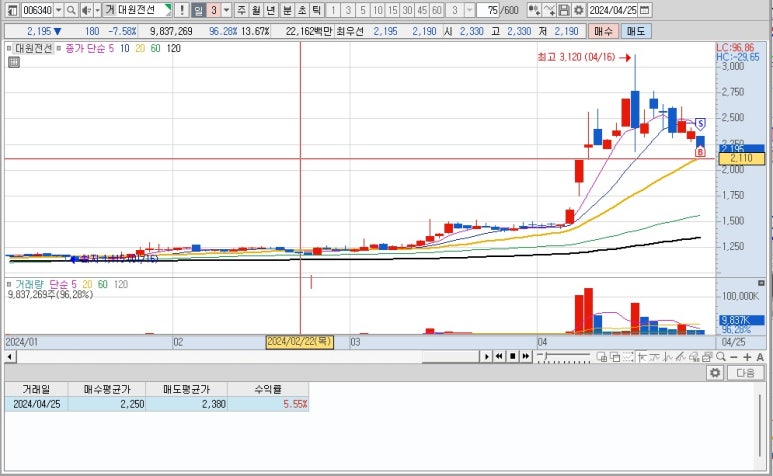Click the 매도 sell button
The width and height of the screenshot is (773, 476).
636,31
